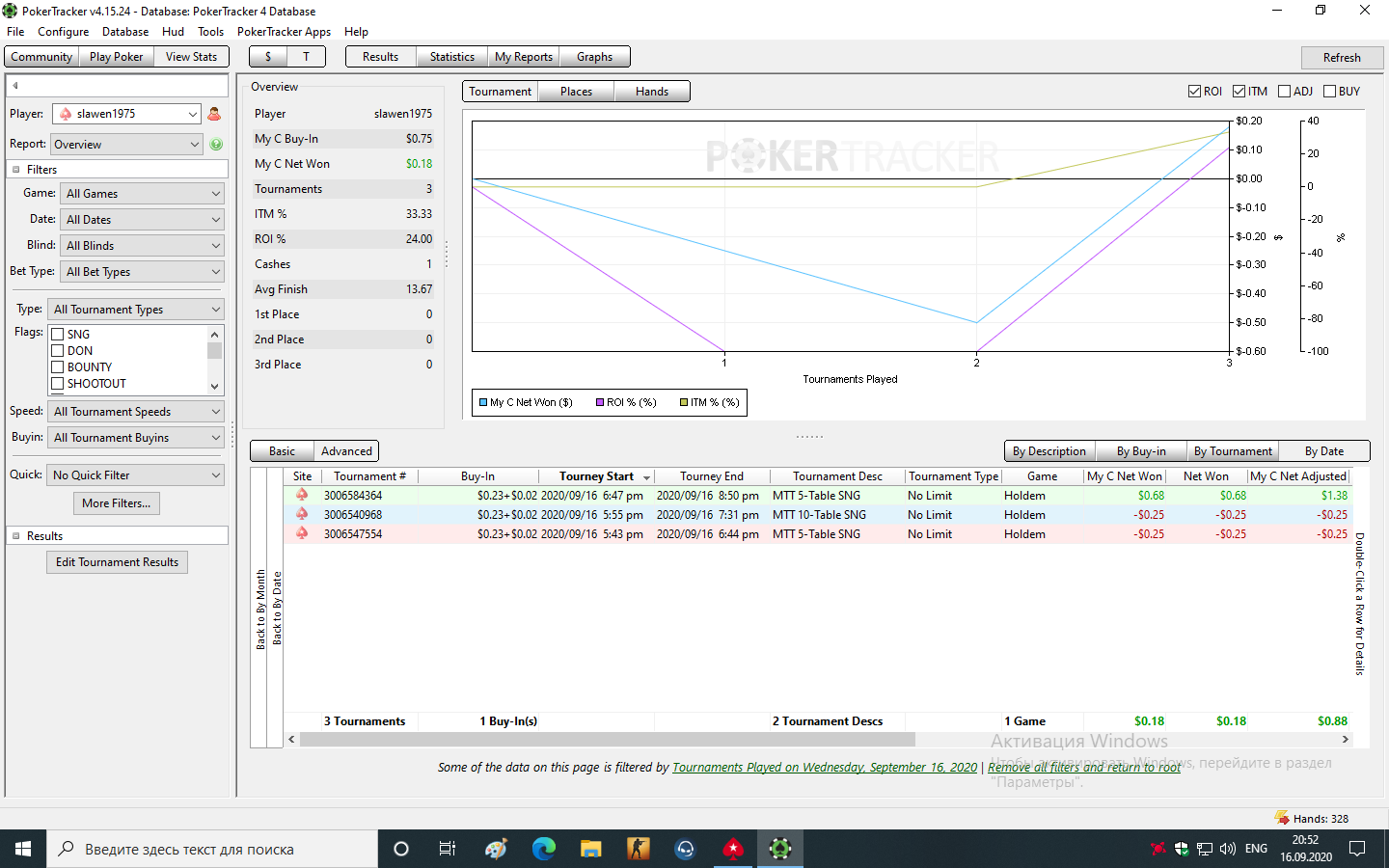Check the SHOOTOUT flag checkbox
This screenshot has height=868, width=1389.
click(x=58, y=384)
